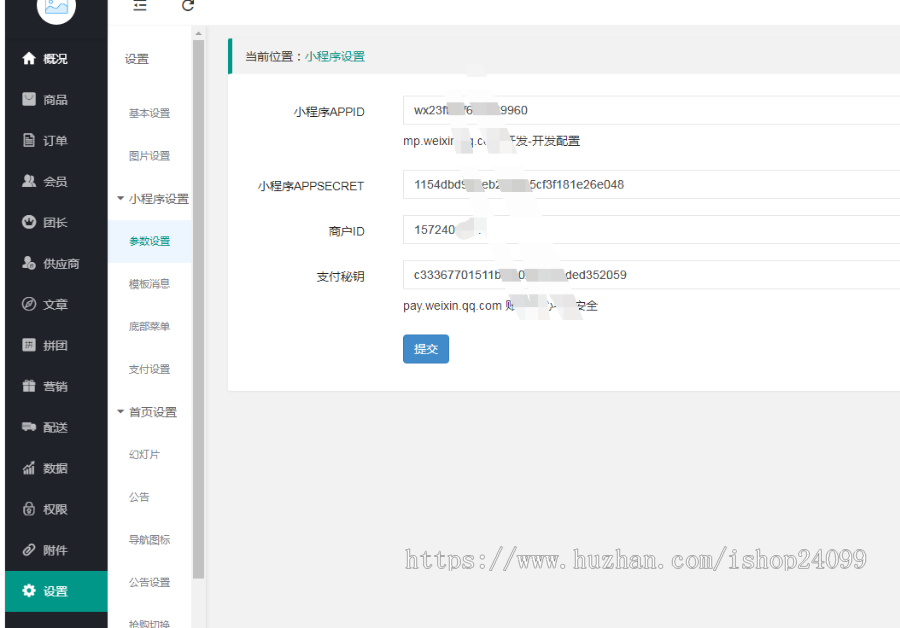The height and width of the screenshot is (628, 900).
Task: Open the 支付设置 menu item
Action: pos(149,369)
